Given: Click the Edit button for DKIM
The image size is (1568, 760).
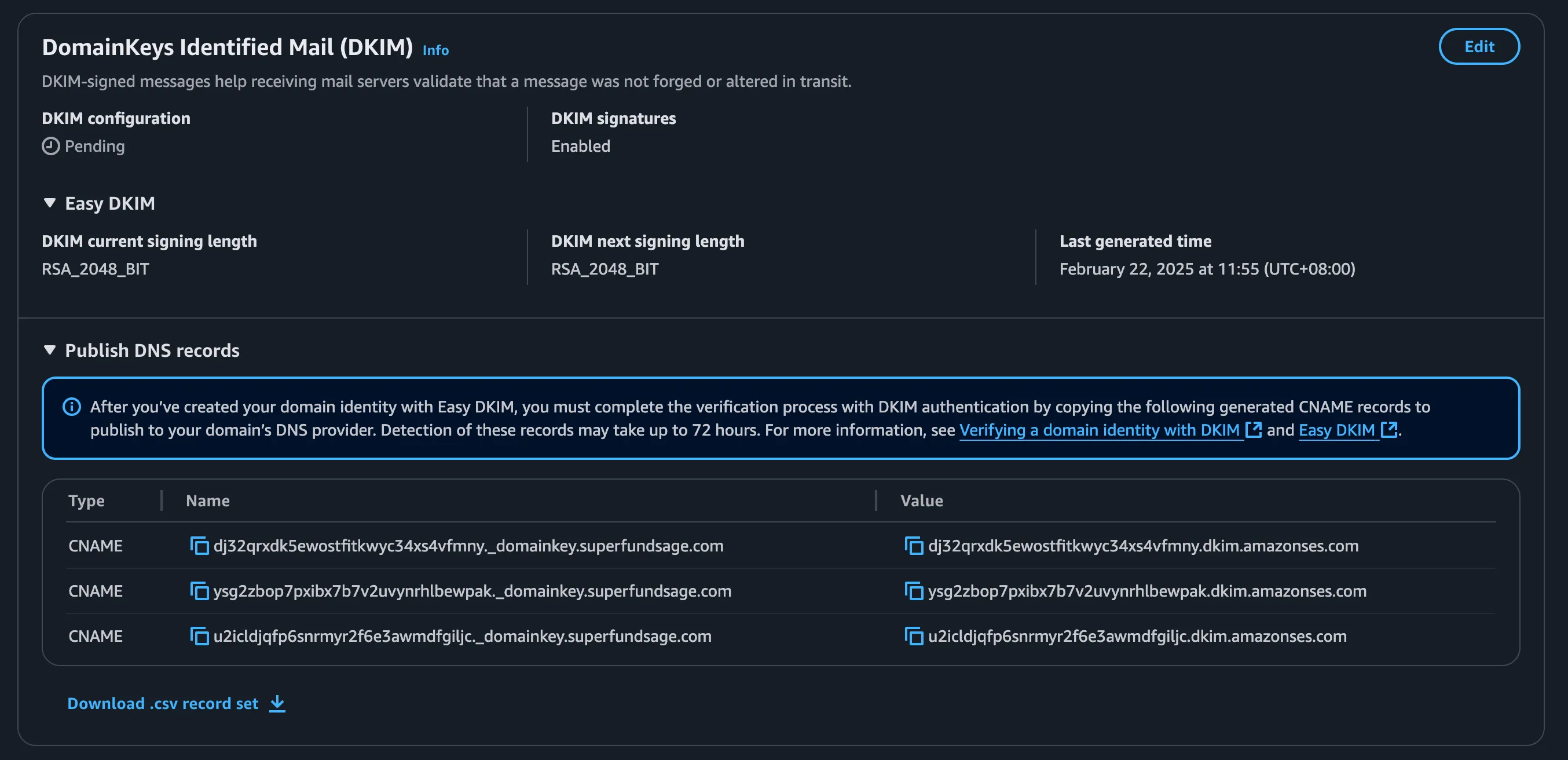Looking at the screenshot, I should pyautogui.click(x=1478, y=46).
